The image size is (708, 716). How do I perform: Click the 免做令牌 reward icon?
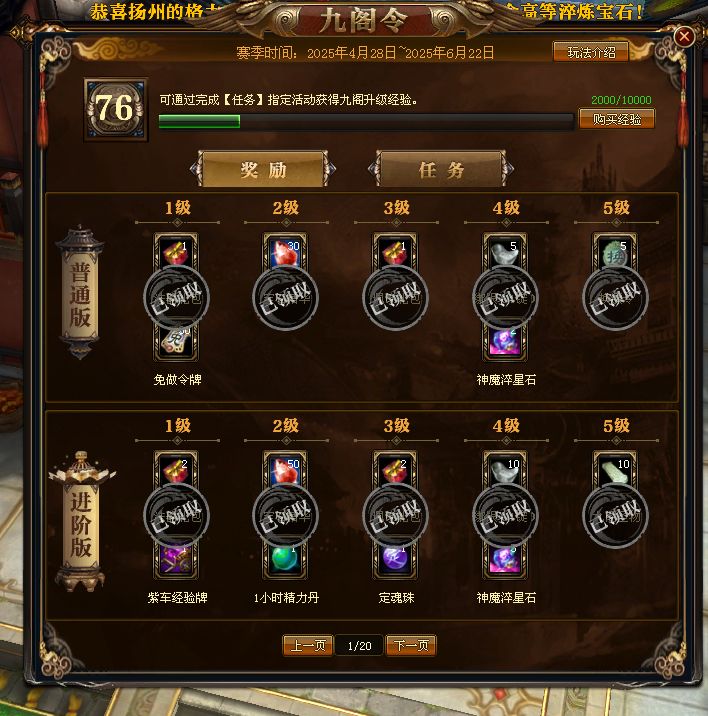176,342
